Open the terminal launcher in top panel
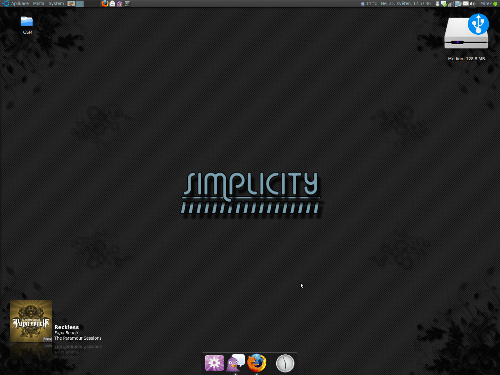Viewport: 500px width, 375px height. 127,4
